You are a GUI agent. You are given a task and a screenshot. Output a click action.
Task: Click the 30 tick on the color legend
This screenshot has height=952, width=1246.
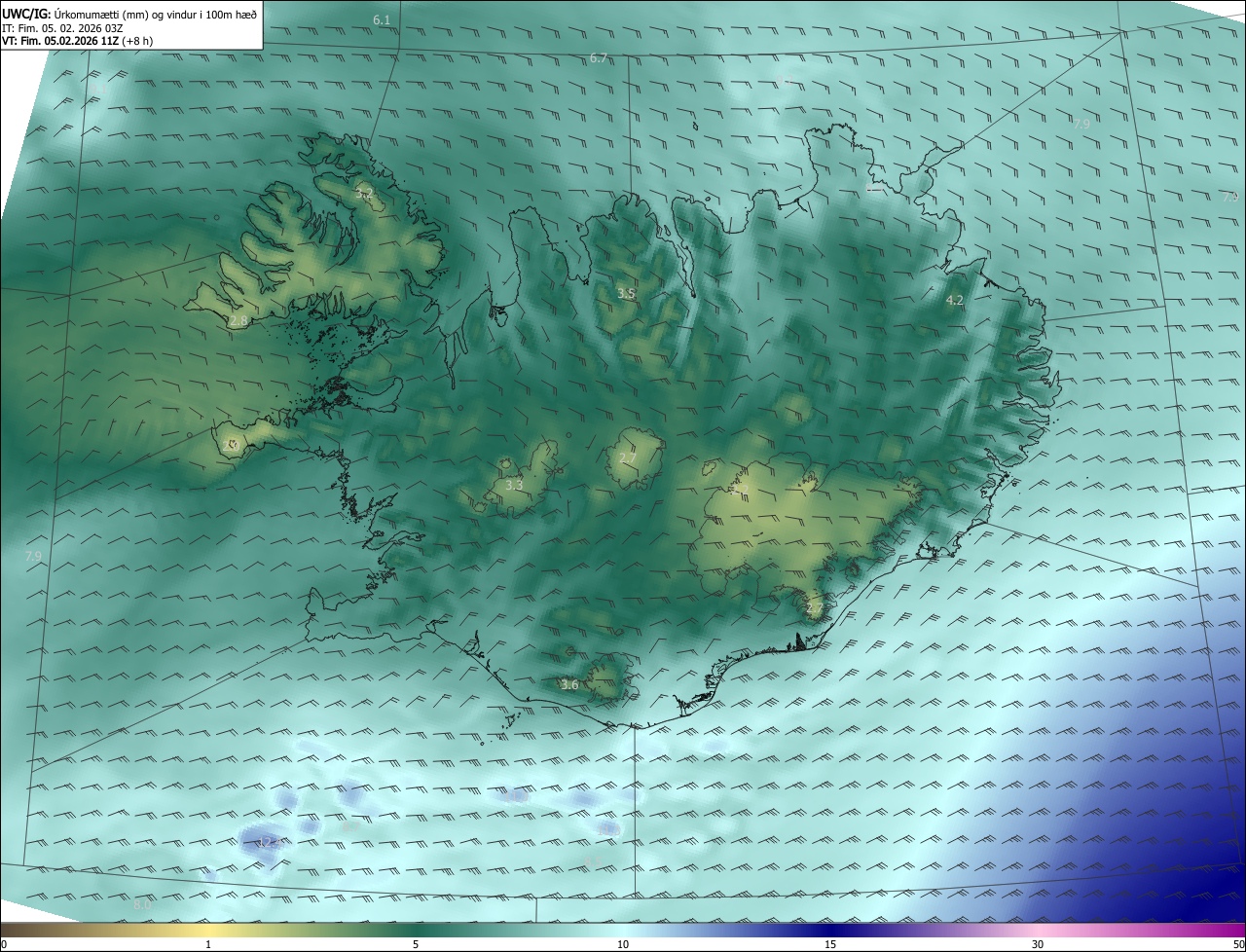(1038, 944)
